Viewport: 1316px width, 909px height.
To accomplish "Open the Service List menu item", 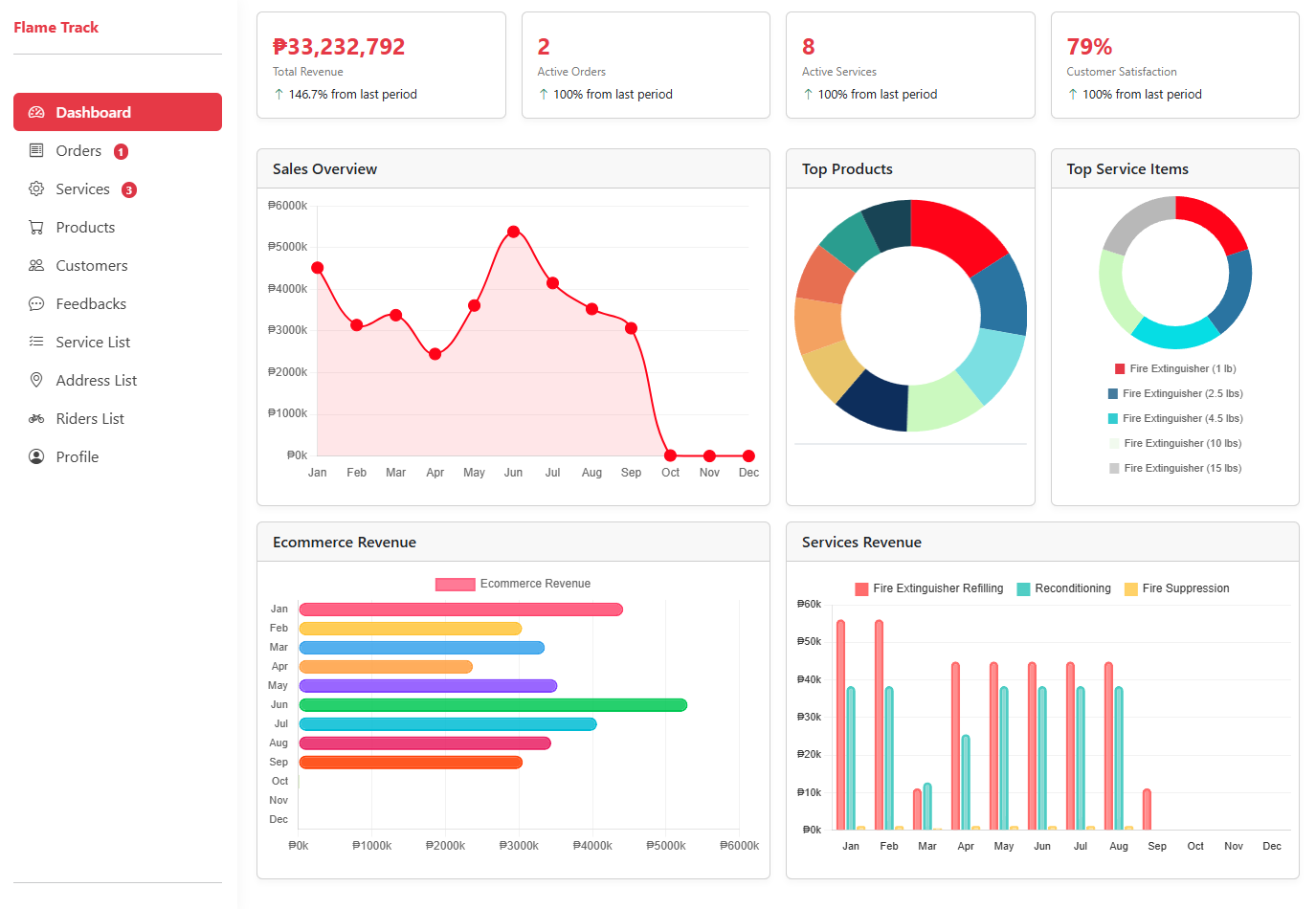I will (93, 342).
